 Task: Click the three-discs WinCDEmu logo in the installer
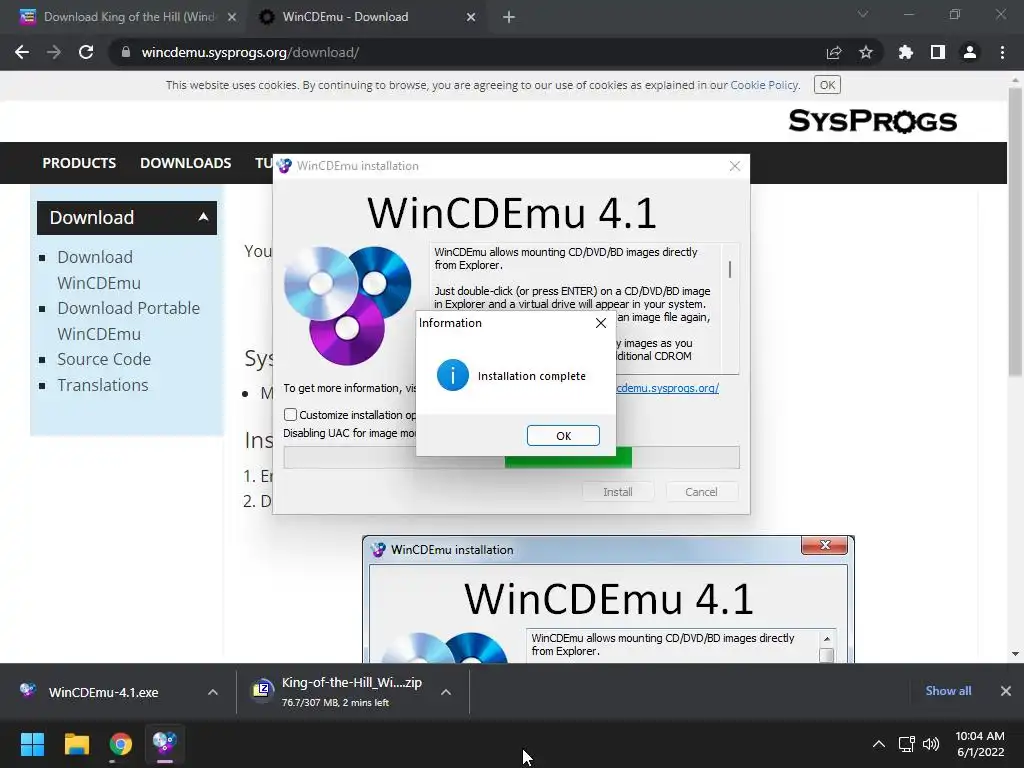coord(347,304)
